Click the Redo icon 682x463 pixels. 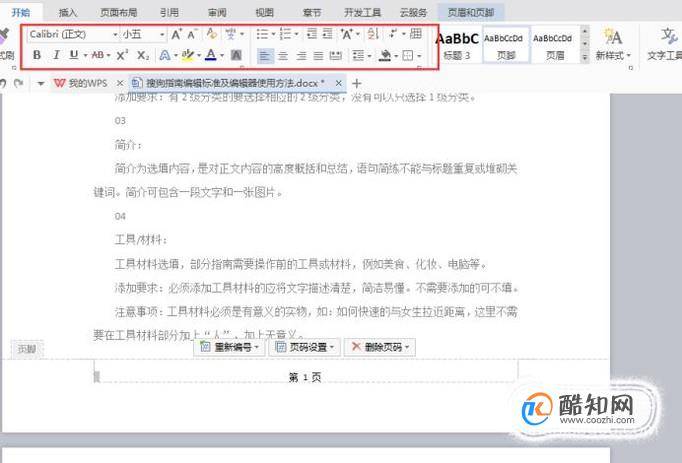click(18, 83)
